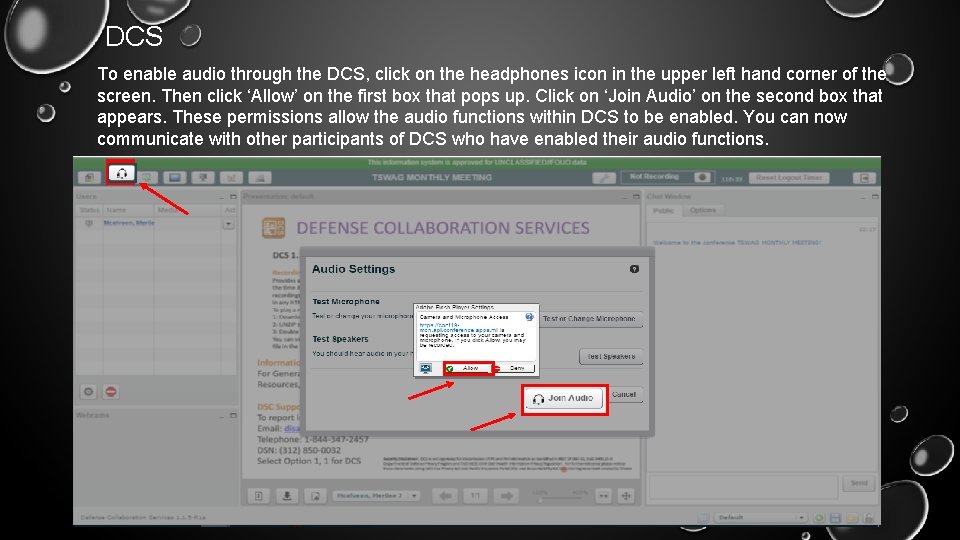Click the folder load layout icon at bottom

coord(852,518)
